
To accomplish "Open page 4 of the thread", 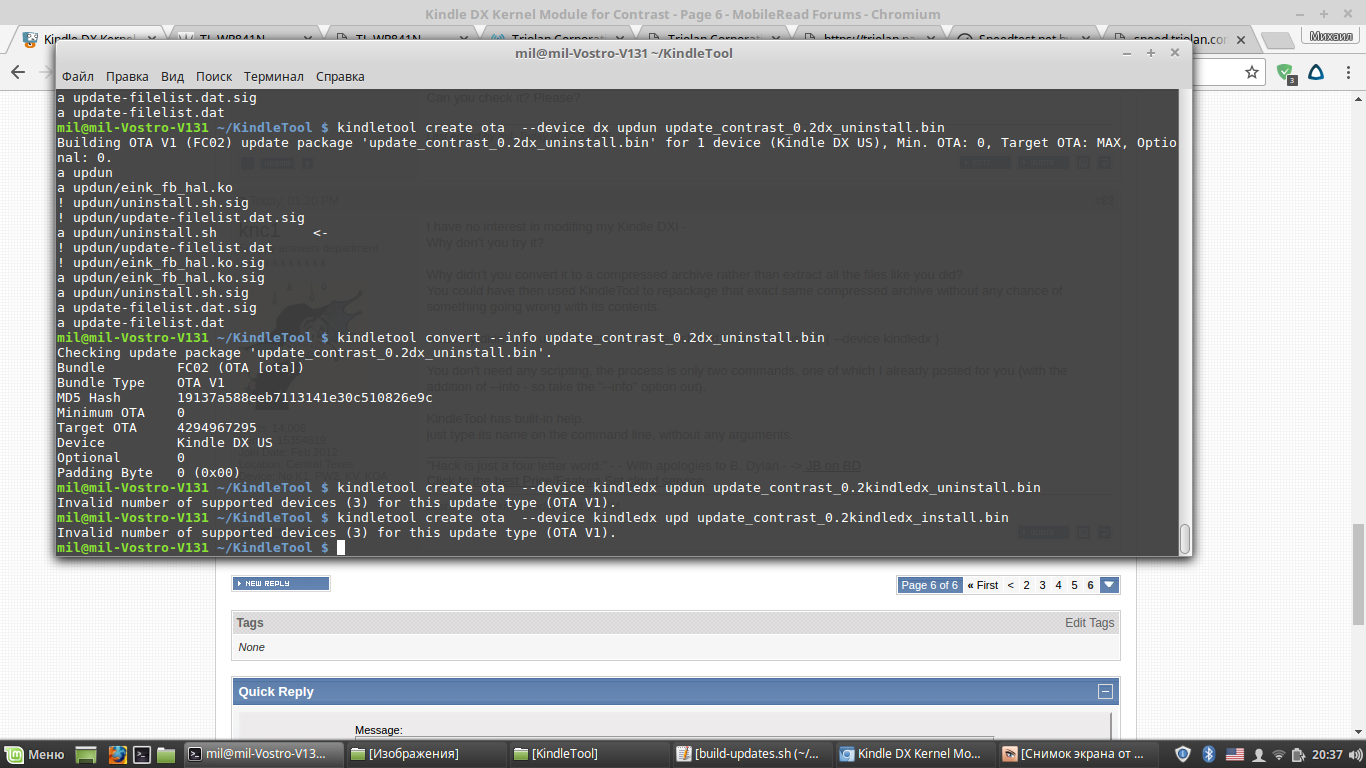I will coord(1058,585).
